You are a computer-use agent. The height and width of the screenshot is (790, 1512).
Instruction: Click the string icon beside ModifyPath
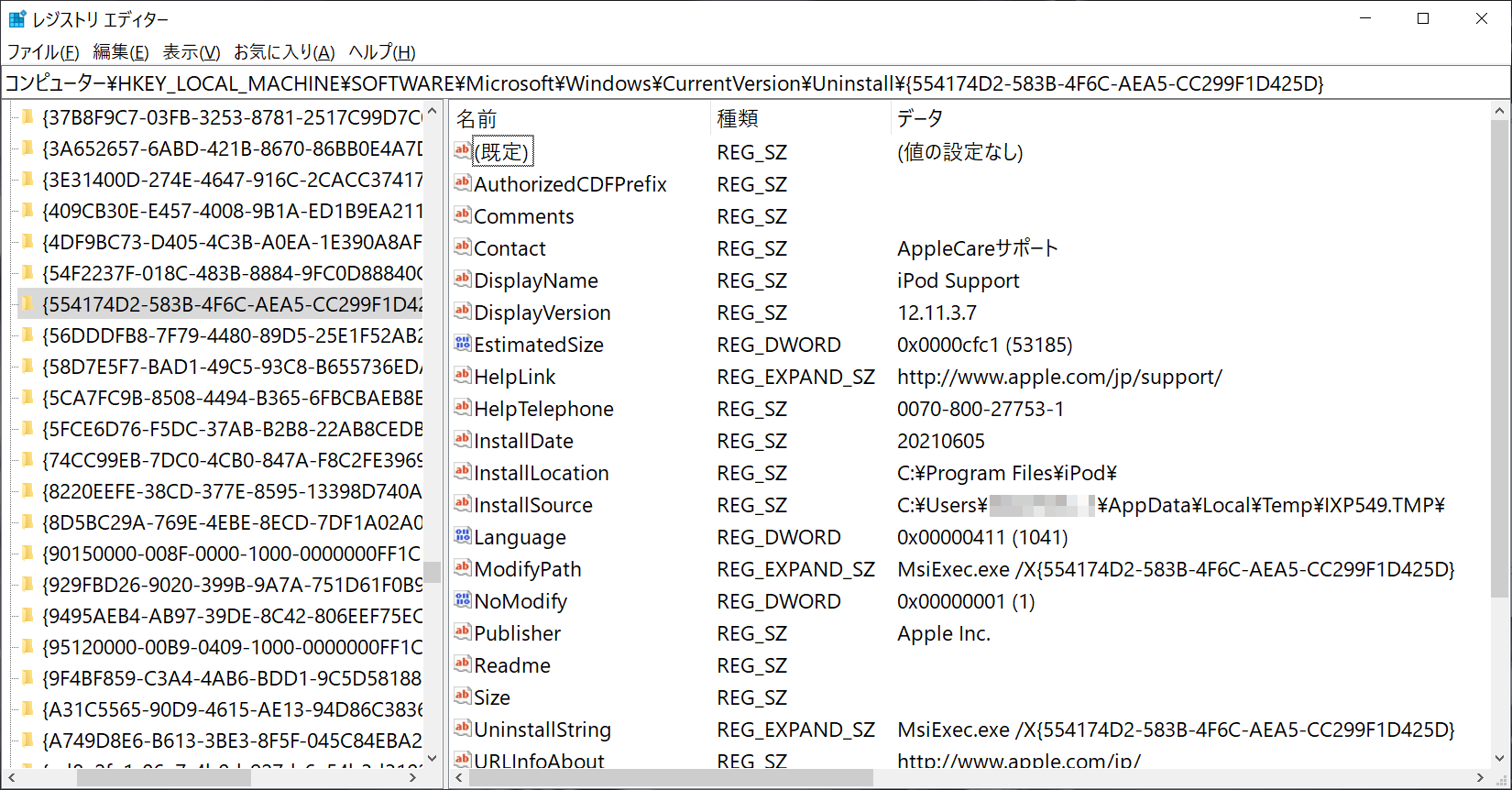coord(463,568)
